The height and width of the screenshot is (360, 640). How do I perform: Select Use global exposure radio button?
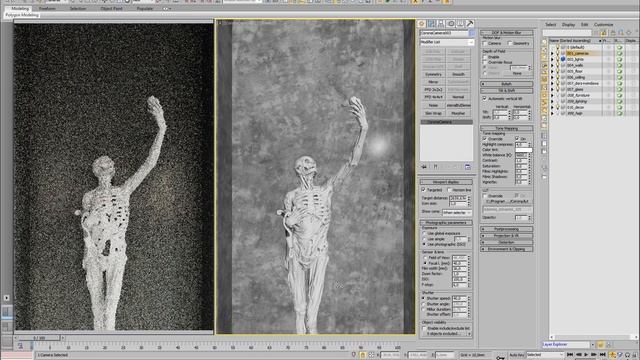click(424, 233)
